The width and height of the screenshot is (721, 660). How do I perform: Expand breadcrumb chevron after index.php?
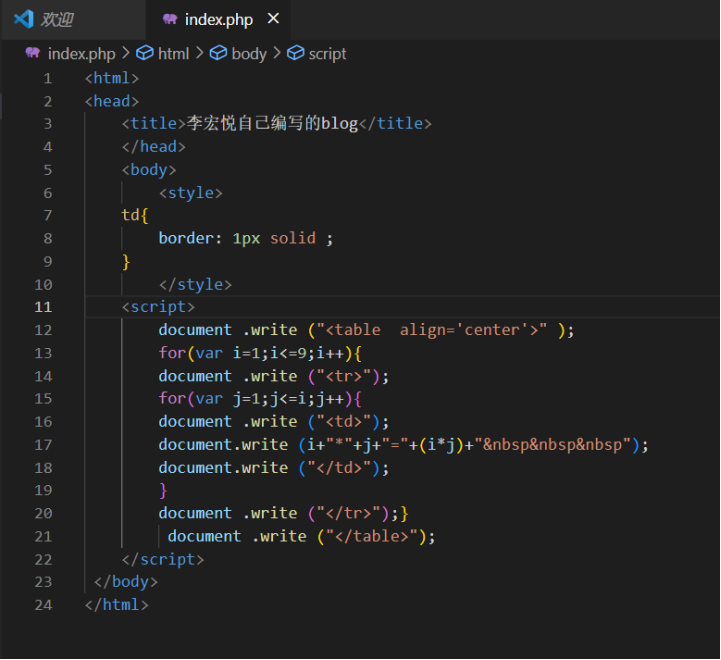pyautogui.click(x=126, y=53)
